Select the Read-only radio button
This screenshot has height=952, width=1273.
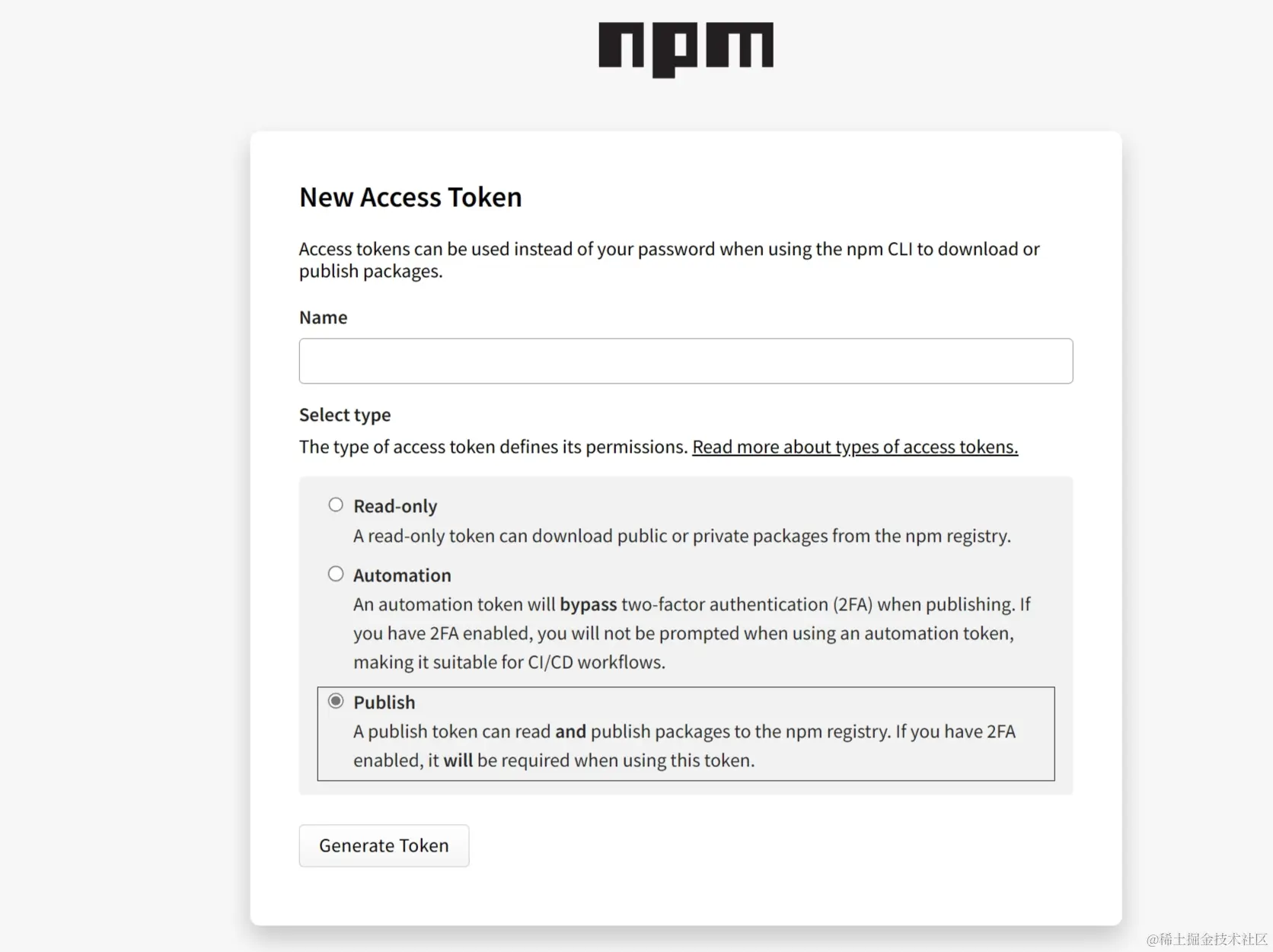point(336,505)
